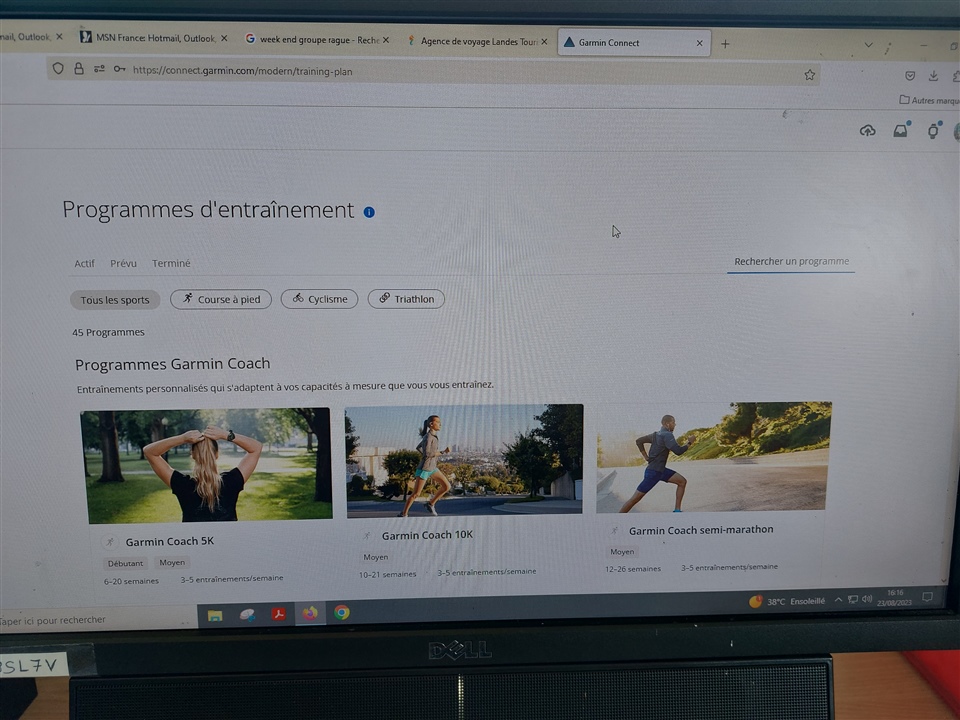Image resolution: width=960 pixels, height=720 pixels.
Task: Click the info icon beside Programmes d'entraînement
Action: 369,212
